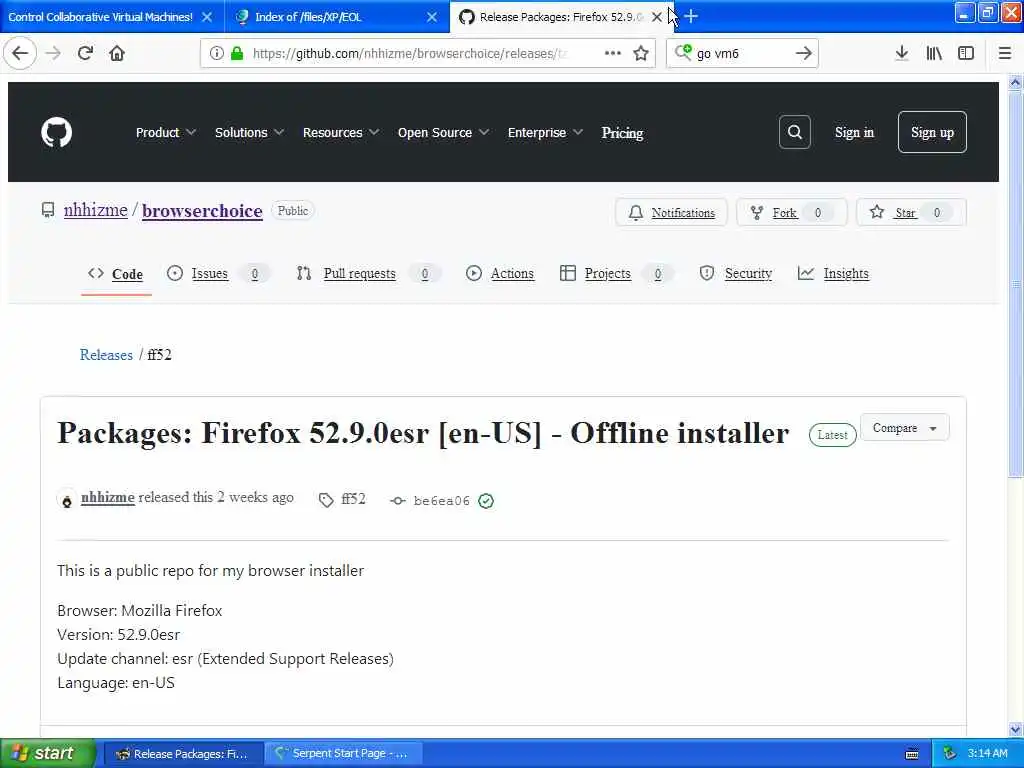Image resolution: width=1024 pixels, height=768 pixels.
Task: Click the vertical scrollbar thumb
Action: coord(1016,285)
